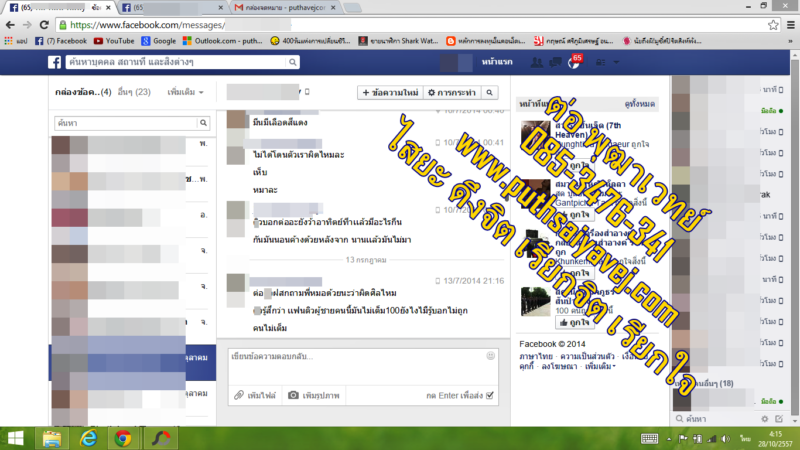Bookmark this page with the star icon
The width and height of the screenshot is (800, 450).
(773, 24)
